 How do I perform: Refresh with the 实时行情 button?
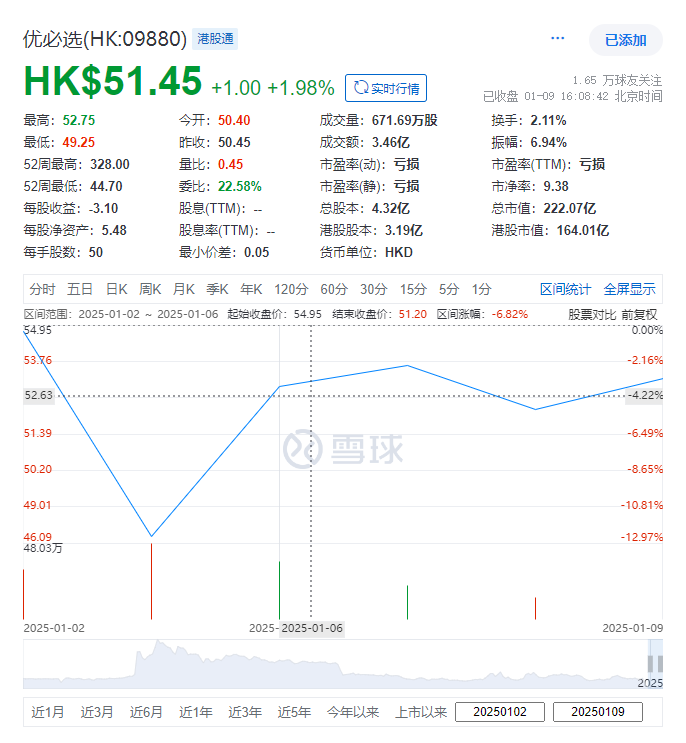point(386,88)
